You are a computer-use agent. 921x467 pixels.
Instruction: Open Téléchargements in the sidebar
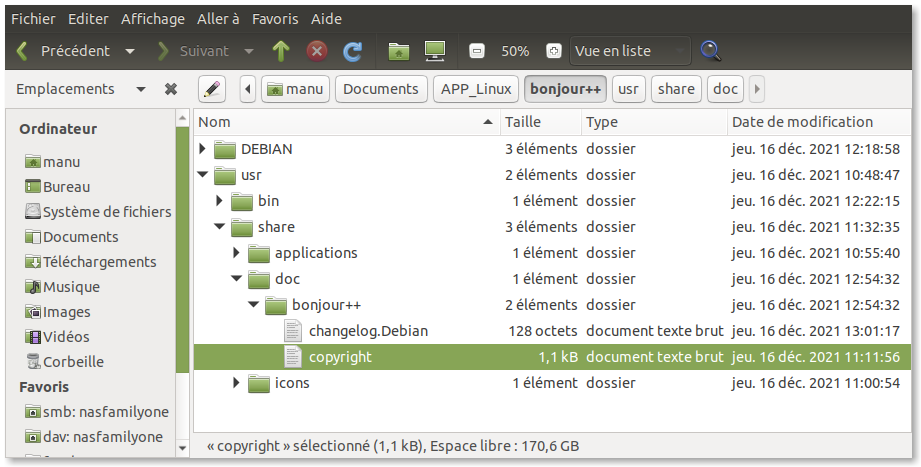90,261
